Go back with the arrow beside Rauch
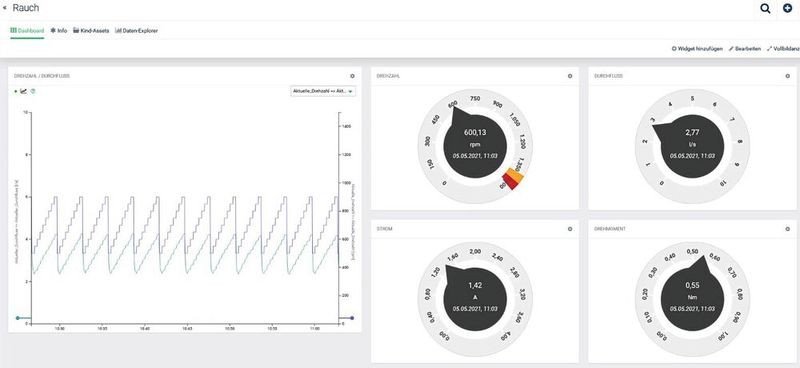This screenshot has width=800, height=368. coord(5,8)
